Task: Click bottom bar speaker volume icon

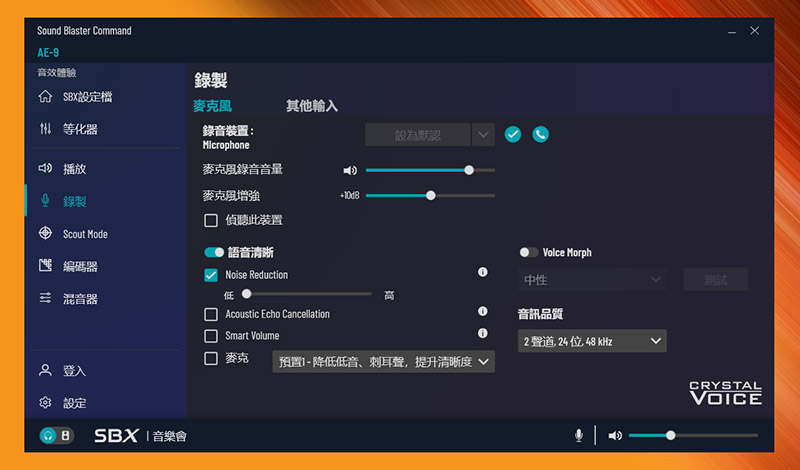Action: click(615, 436)
